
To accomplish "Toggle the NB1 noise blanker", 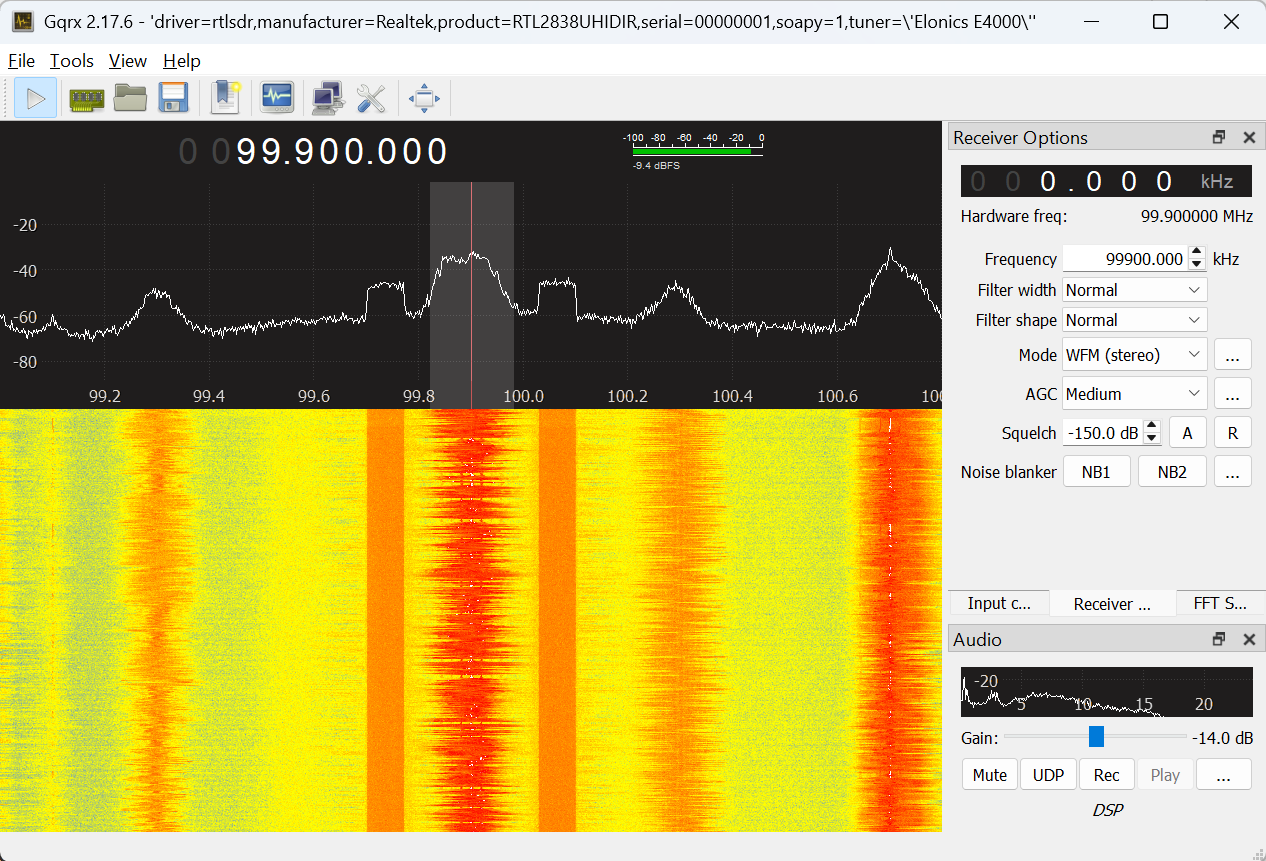I will tap(1096, 472).
